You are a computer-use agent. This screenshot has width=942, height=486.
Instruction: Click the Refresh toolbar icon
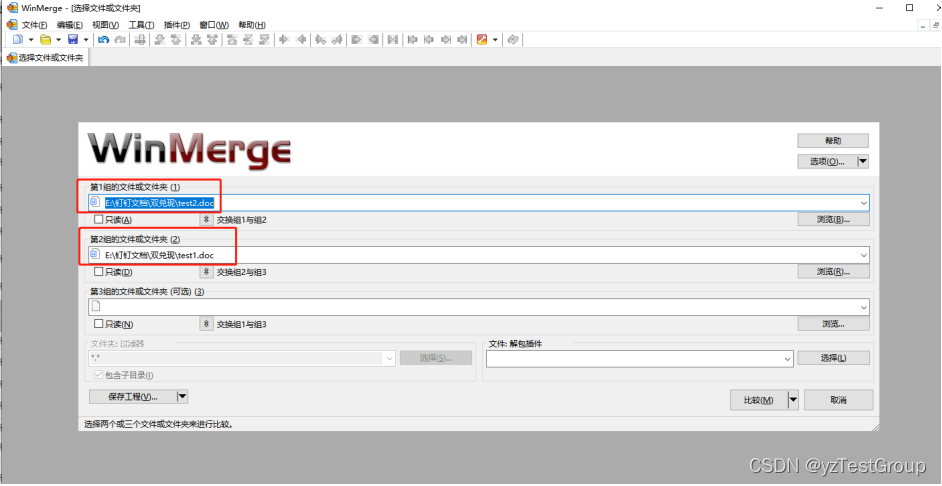(512, 40)
